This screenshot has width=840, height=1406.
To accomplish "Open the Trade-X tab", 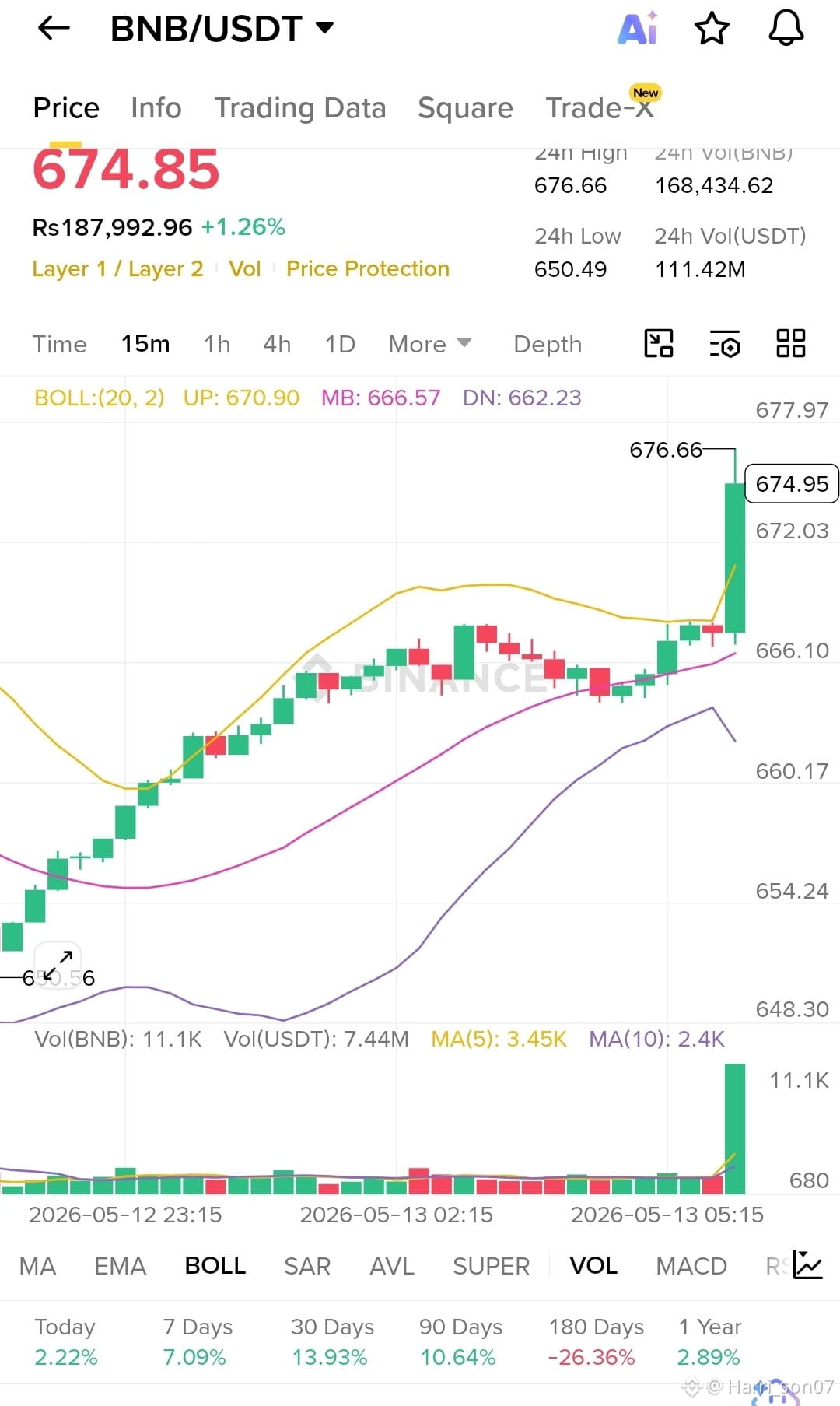I will tap(600, 107).
